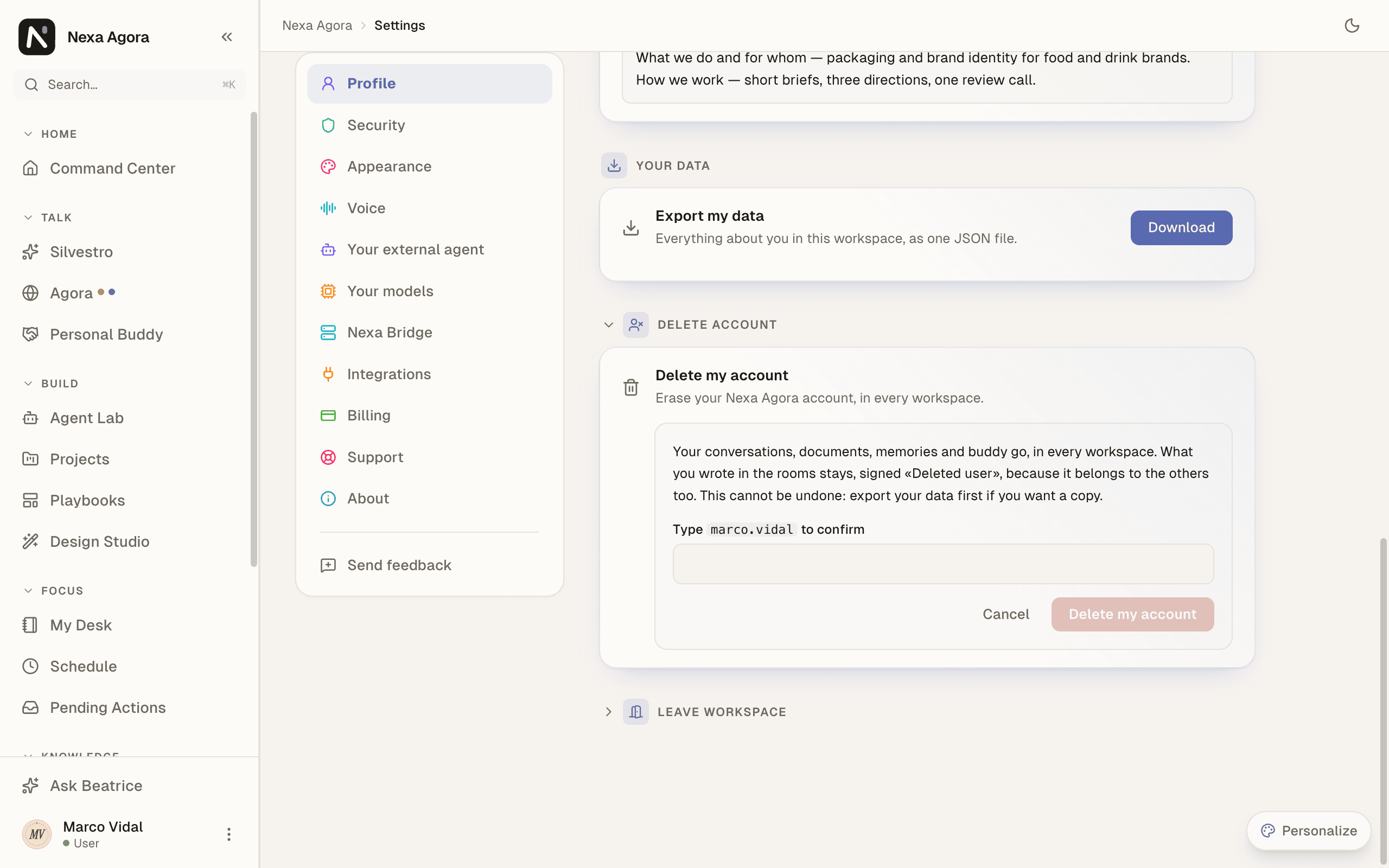Viewport: 1389px width, 868px height.
Task: Collapse the FOCUS sidebar group
Action: tap(28, 591)
